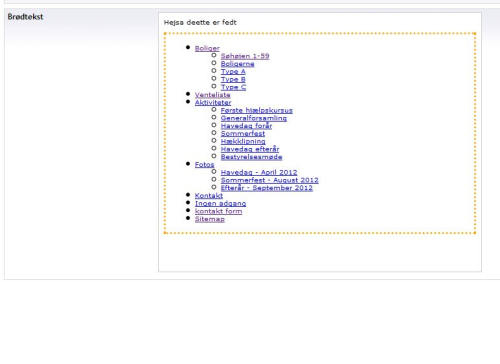Open the Venteliste link

pos(212,95)
